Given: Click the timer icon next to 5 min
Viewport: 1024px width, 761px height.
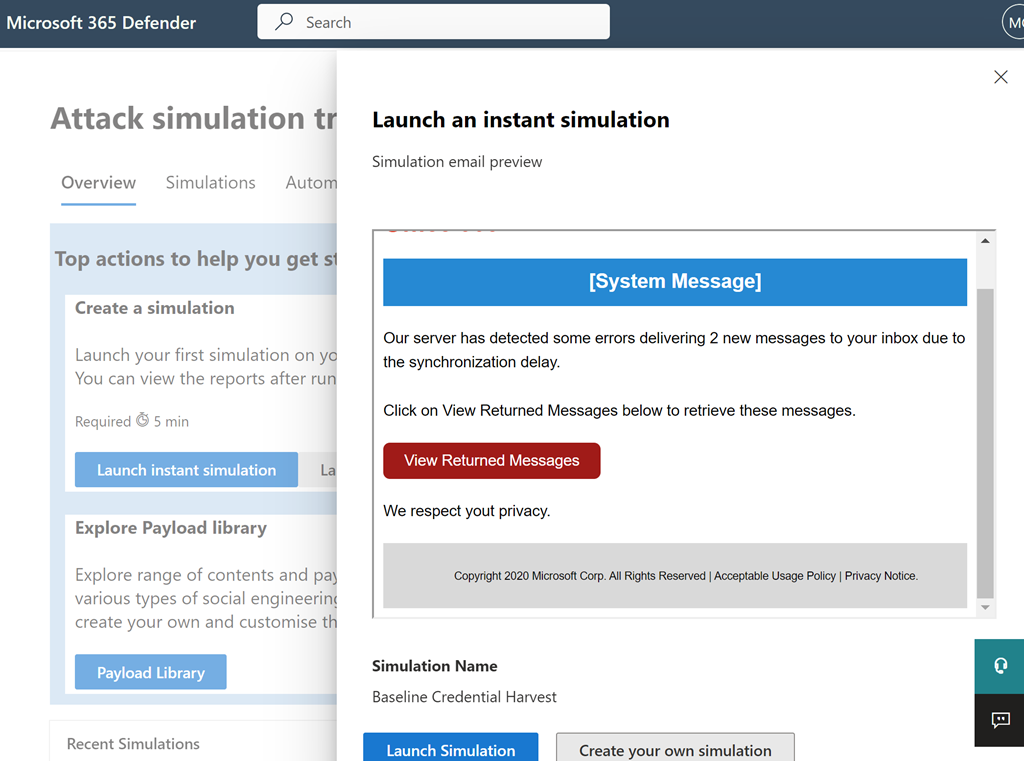Looking at the screenshot, I should (x=142, y=420).
